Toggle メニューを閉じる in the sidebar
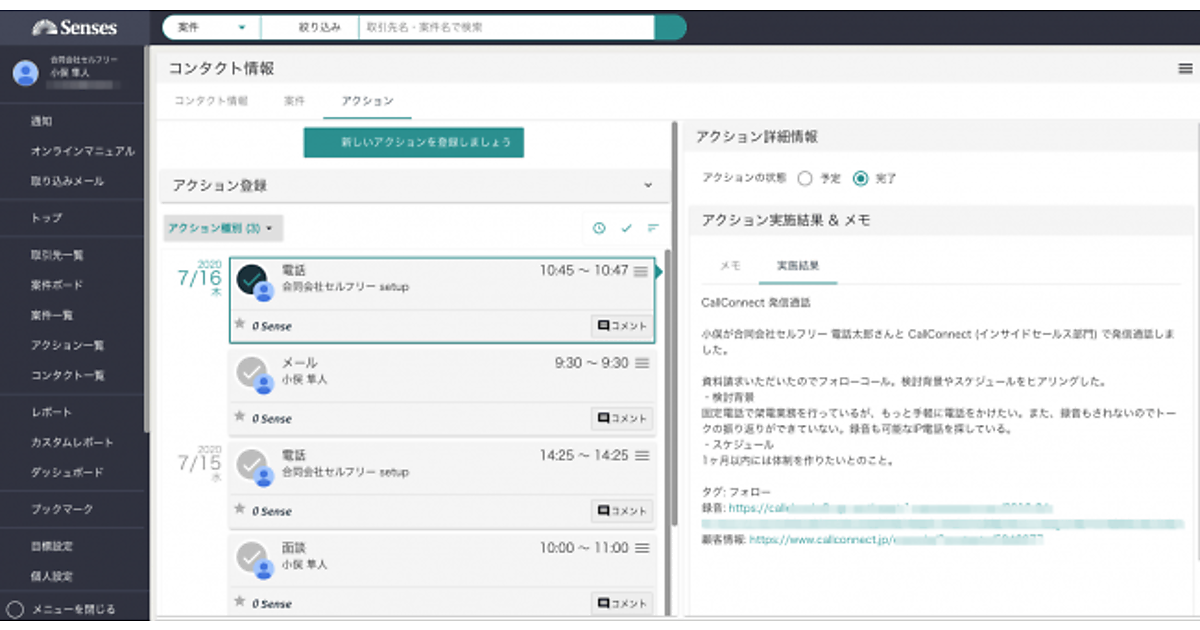Viewport: 1200px width, 630px height. coord(15,609)
